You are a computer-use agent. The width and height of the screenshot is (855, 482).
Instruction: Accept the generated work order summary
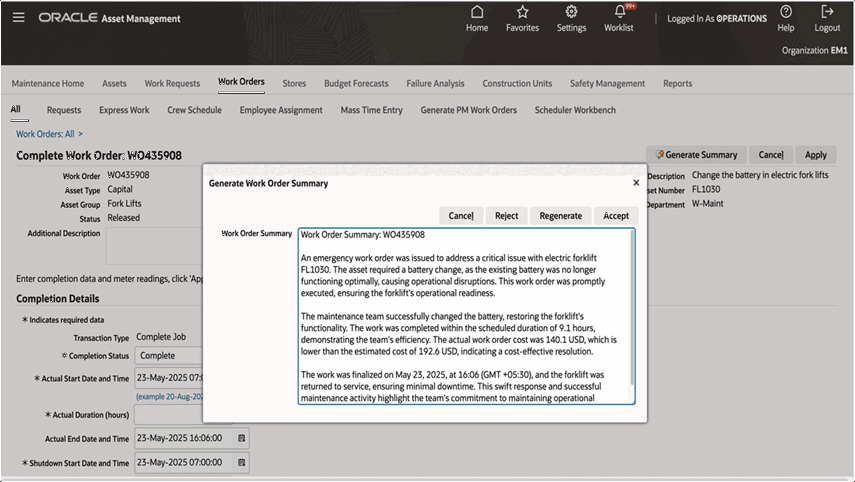coord(616,215)
